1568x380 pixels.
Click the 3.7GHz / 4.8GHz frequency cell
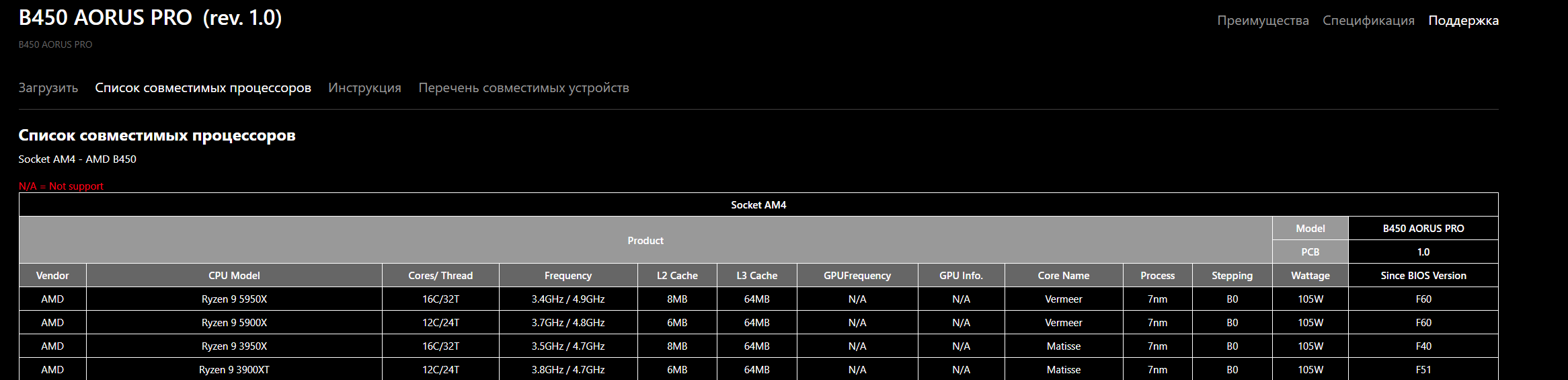pyautogui.click(x=568, y=323)
